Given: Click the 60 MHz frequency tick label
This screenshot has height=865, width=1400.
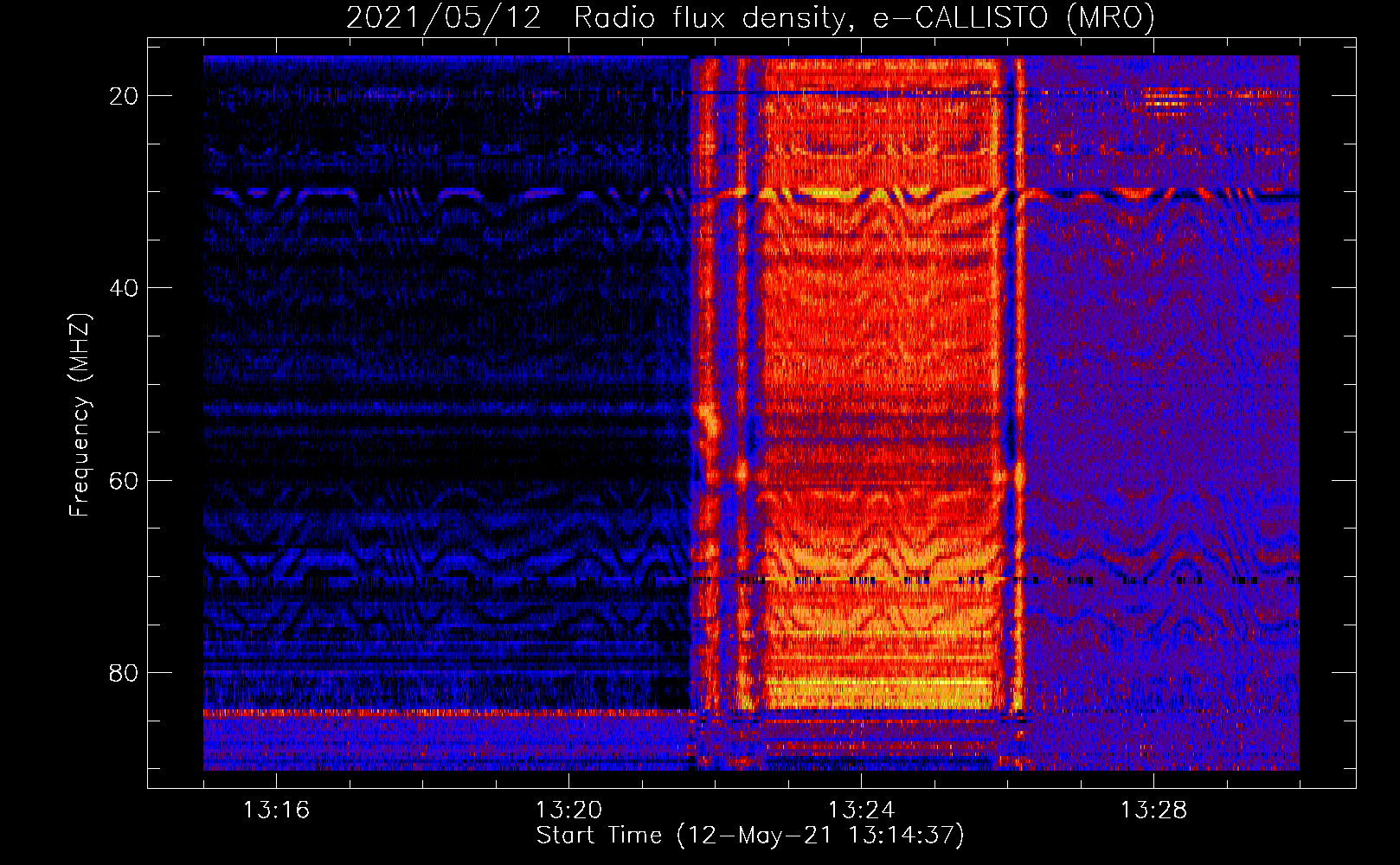Looking at the screenshot, I should click(124, 480).
